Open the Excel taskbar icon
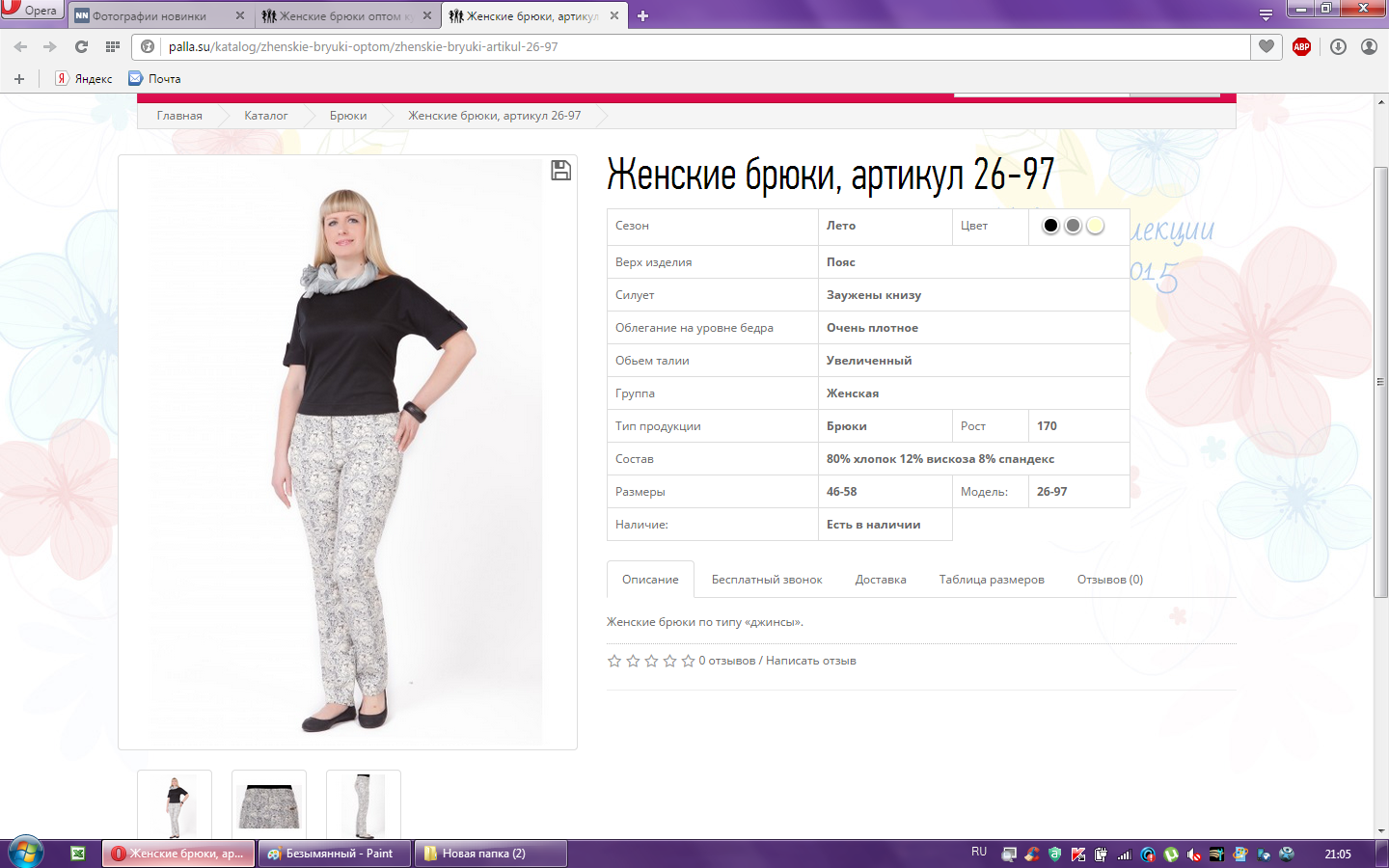The width and height of the screenshot is (1389, 868). 78,854
